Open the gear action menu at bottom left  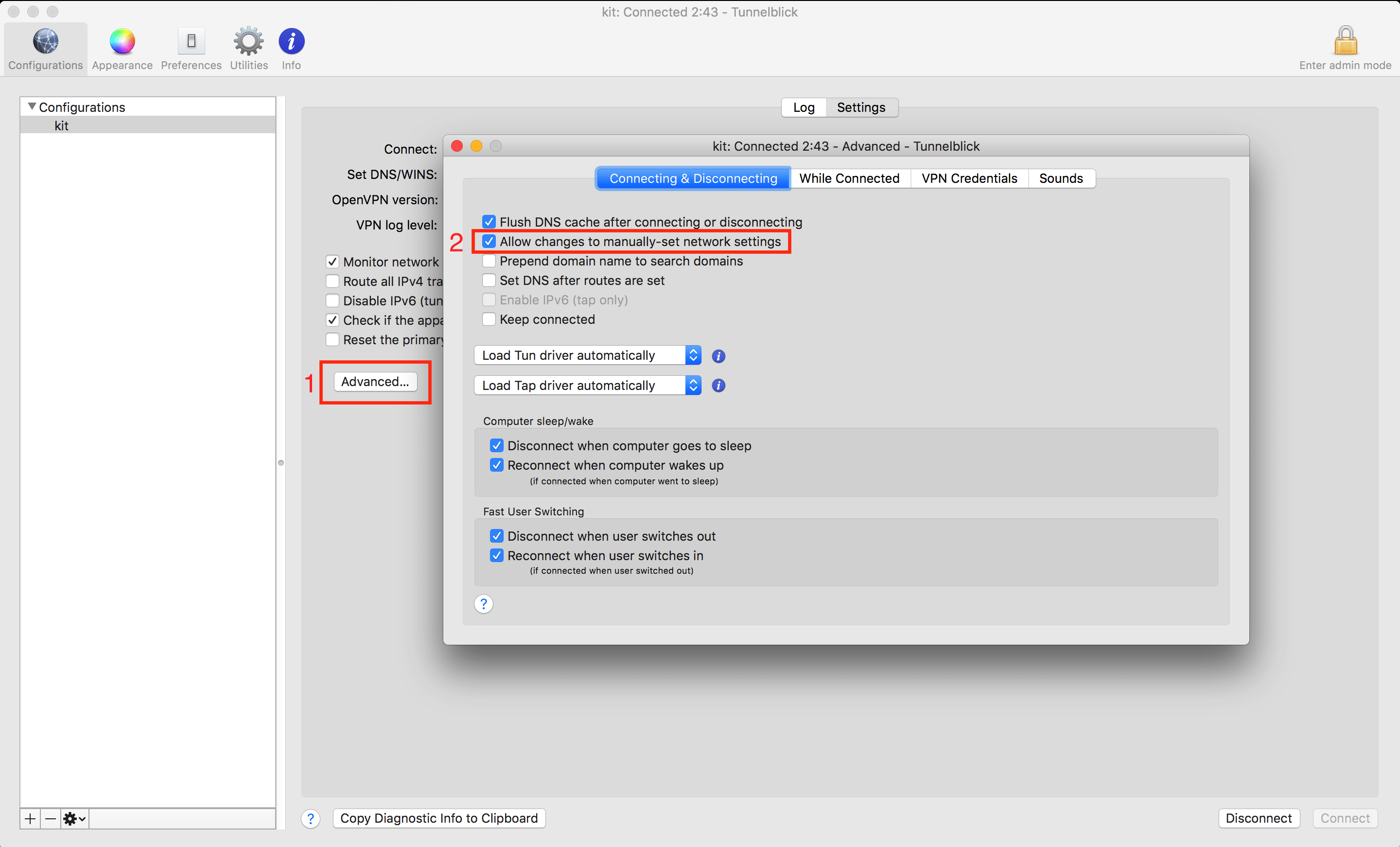click(73, 819)
